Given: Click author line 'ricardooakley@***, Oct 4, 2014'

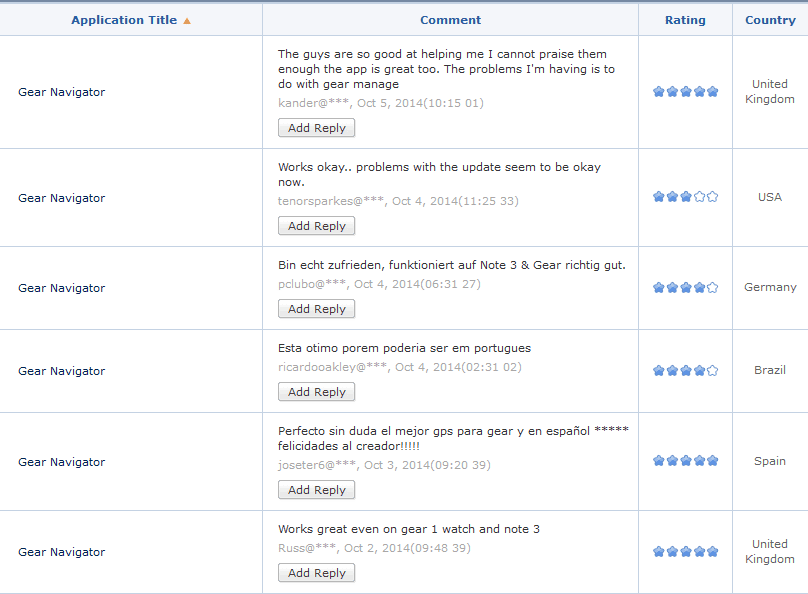Looking at the screenshot, I should [x=400, y=367].
